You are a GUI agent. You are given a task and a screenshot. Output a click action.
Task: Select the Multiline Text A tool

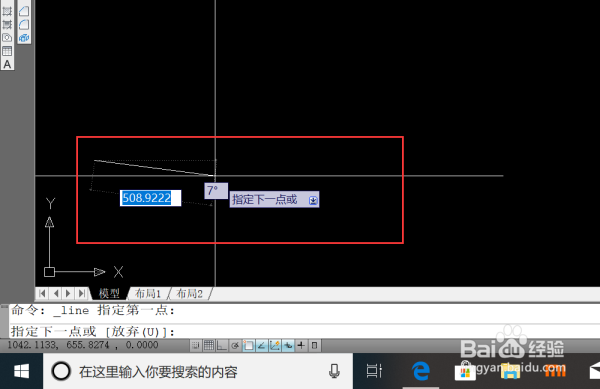click(x=7, y=64)
